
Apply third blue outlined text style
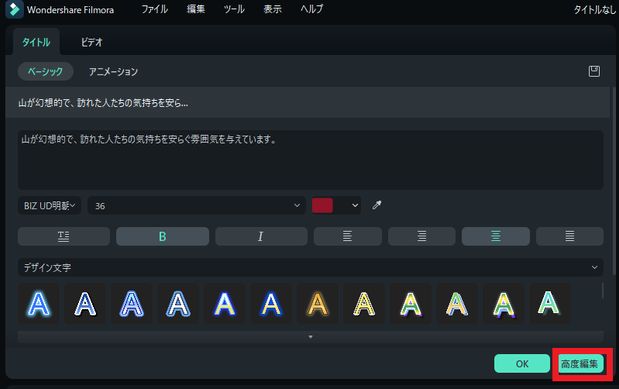coord(131,304)
